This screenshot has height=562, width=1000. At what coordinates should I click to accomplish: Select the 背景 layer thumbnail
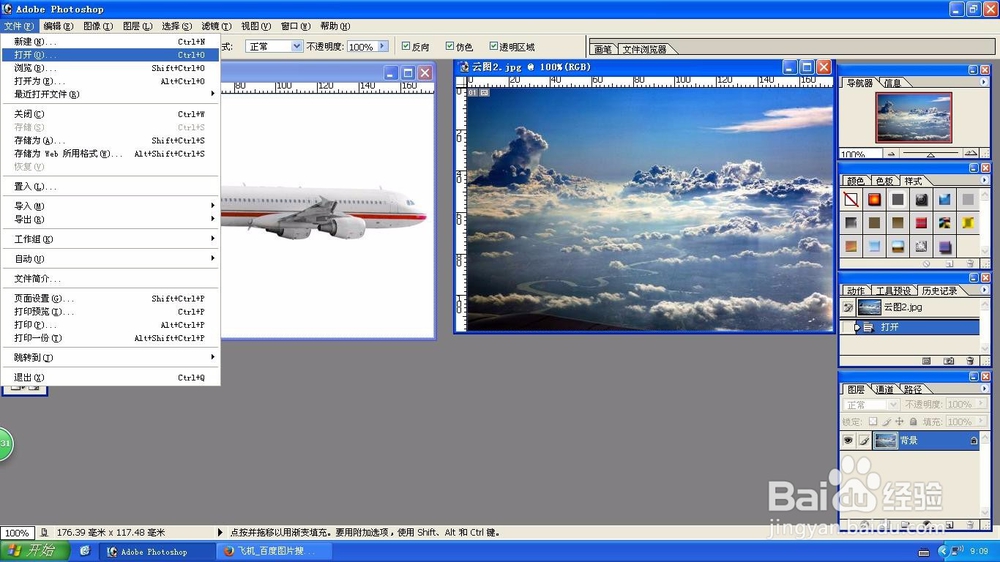click(885, 440)
